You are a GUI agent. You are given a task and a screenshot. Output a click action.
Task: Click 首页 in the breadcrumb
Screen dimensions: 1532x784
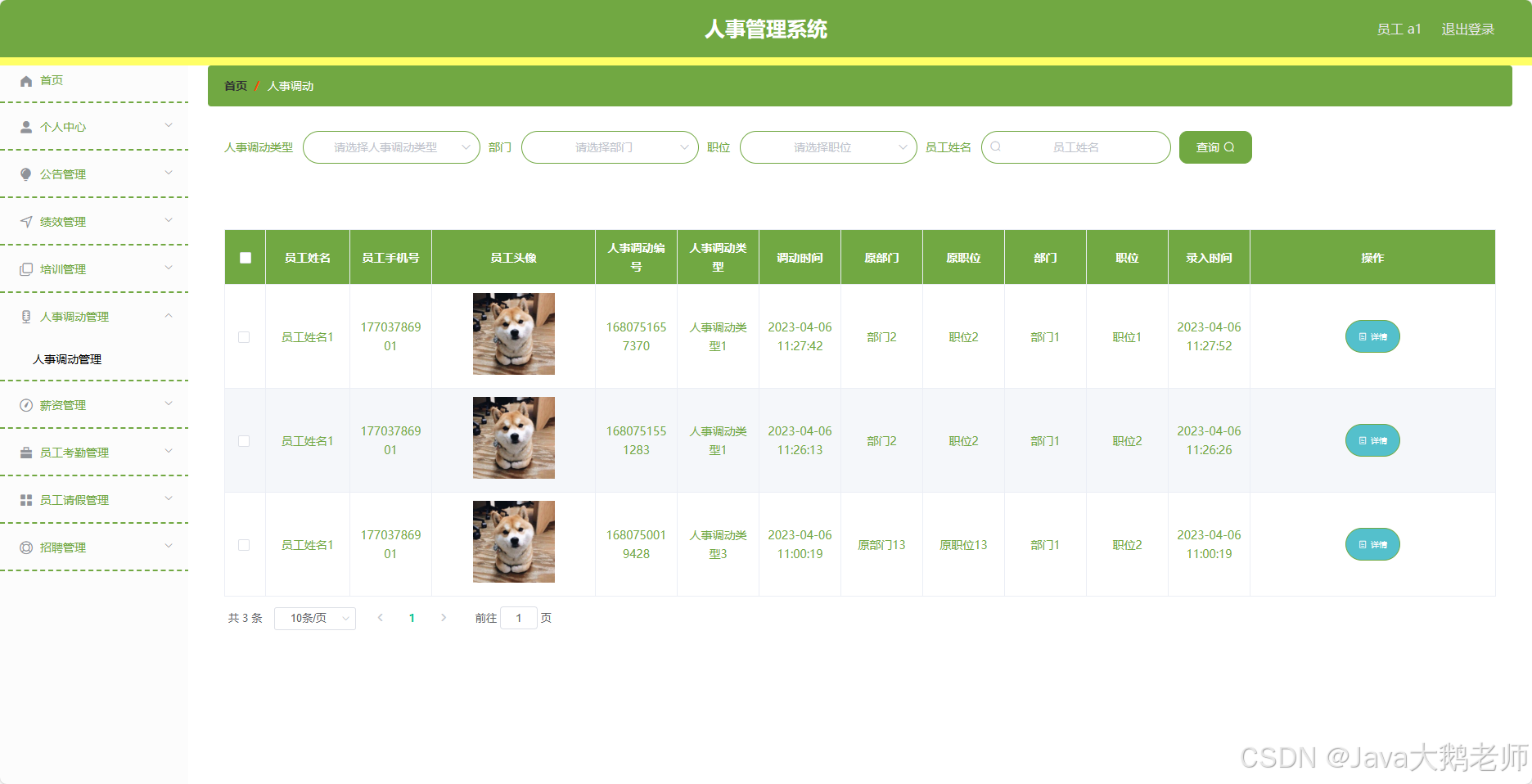[236, 86]
